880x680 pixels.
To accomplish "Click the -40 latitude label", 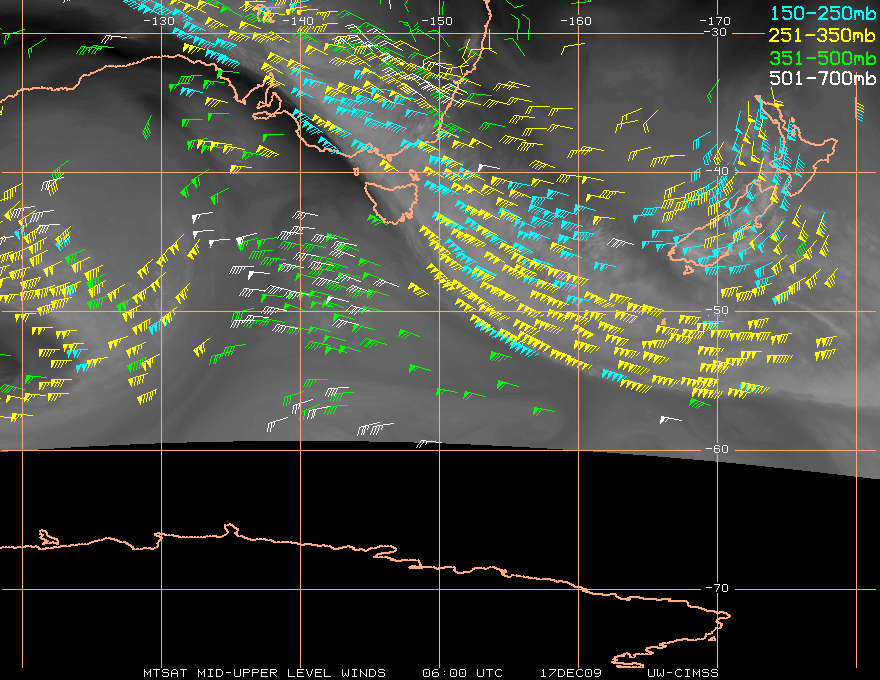I will click(717, 171).
